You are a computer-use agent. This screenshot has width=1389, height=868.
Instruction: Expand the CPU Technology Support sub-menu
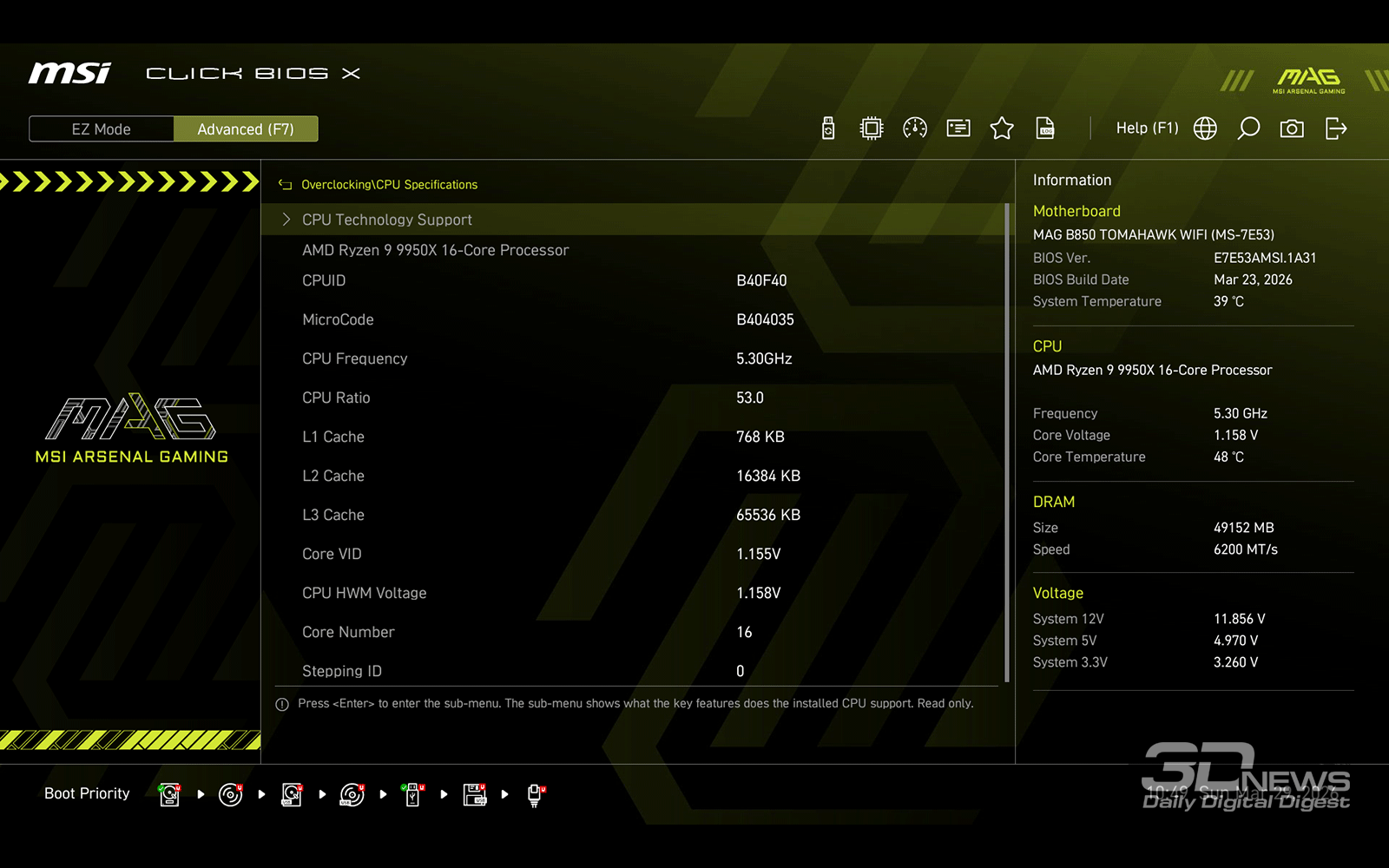pos(386,220)
